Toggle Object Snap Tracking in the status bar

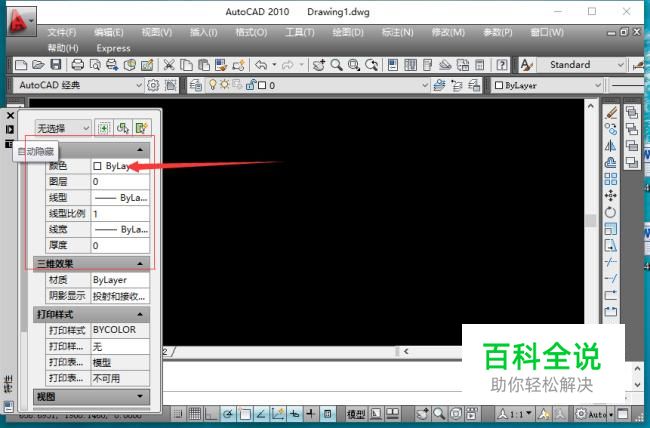click(261, 413)
